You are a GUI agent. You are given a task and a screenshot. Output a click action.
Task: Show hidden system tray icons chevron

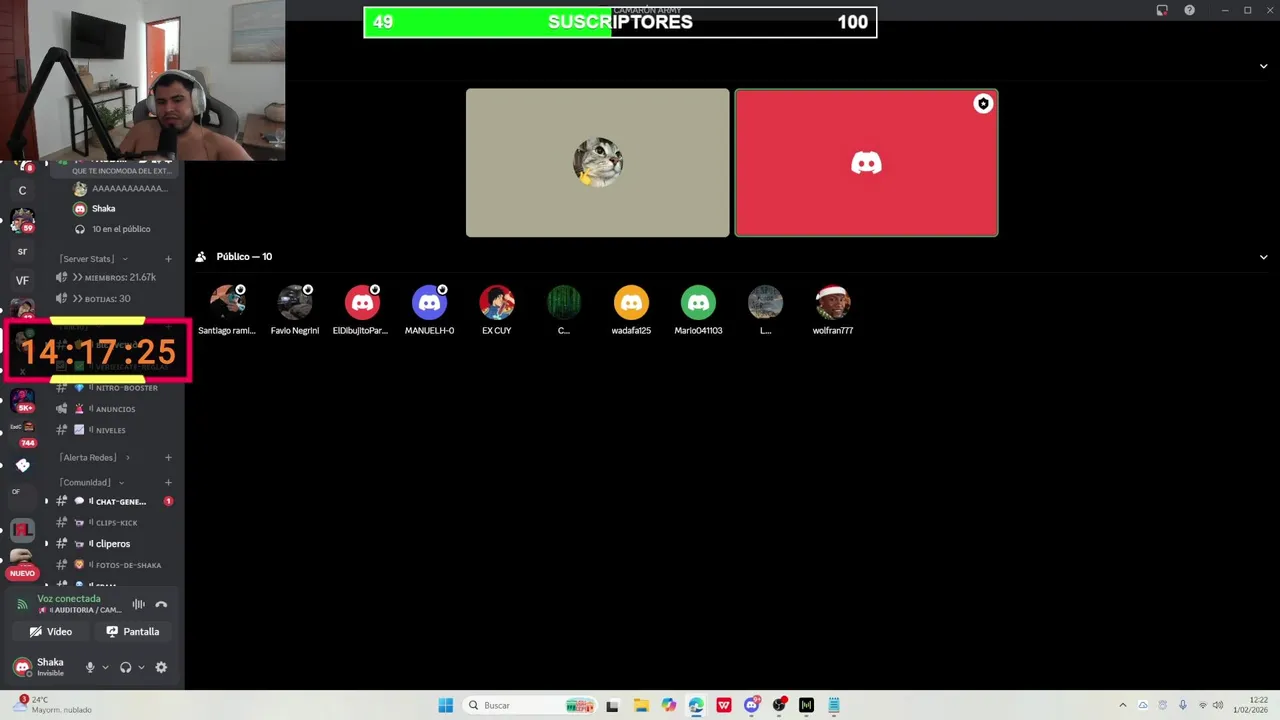[x=1122, y=705]
